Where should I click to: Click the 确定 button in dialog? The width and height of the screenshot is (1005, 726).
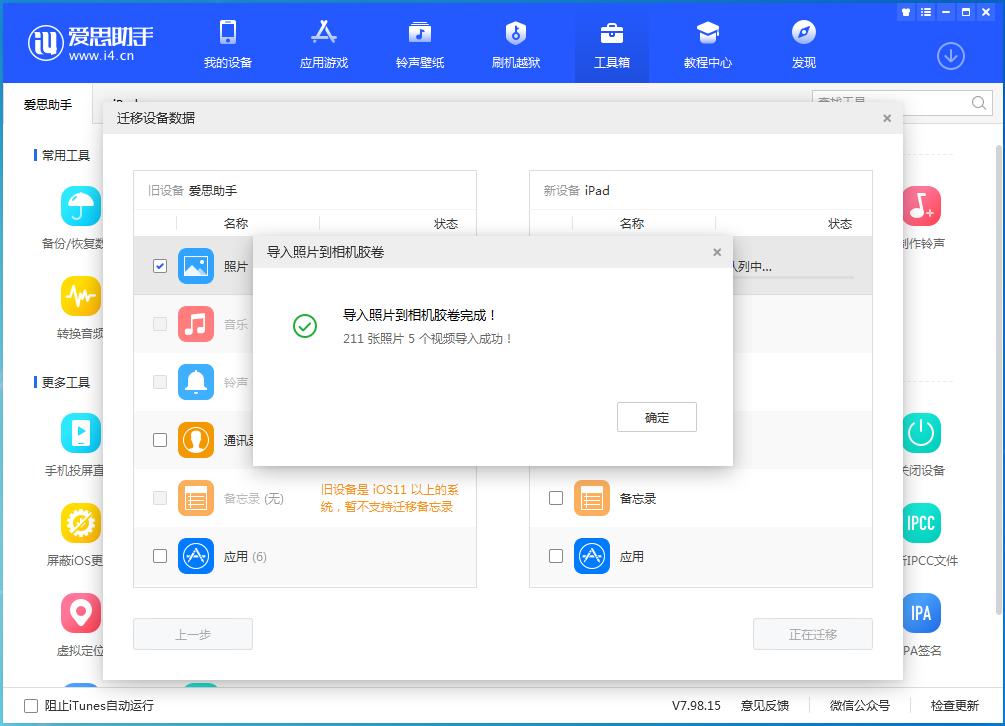click(656, 418)
